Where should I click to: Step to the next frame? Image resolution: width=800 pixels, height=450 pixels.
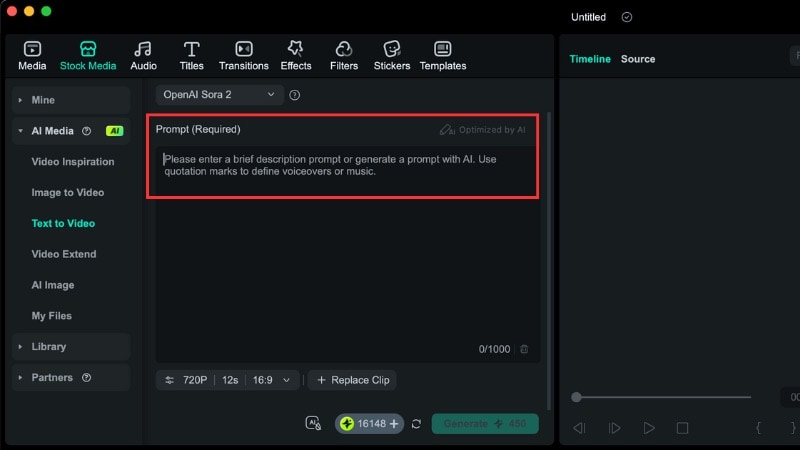coord(614,428)
